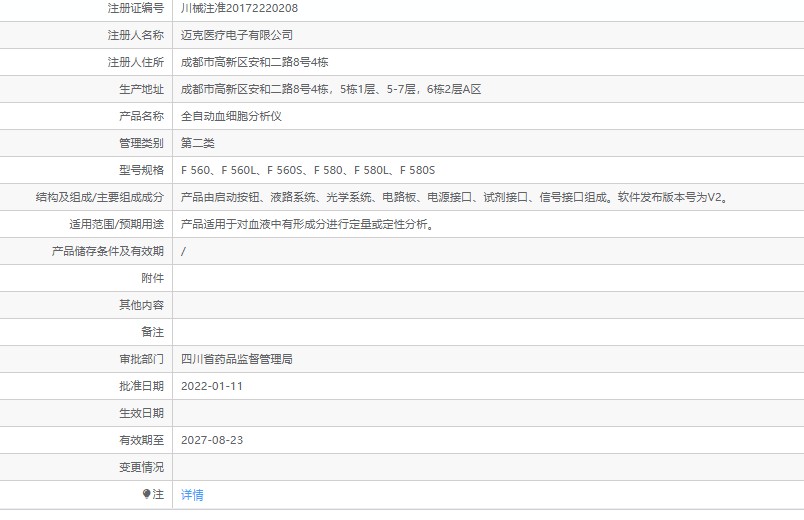
Task: Click the 产品名称 label
Action: point(142,116)
